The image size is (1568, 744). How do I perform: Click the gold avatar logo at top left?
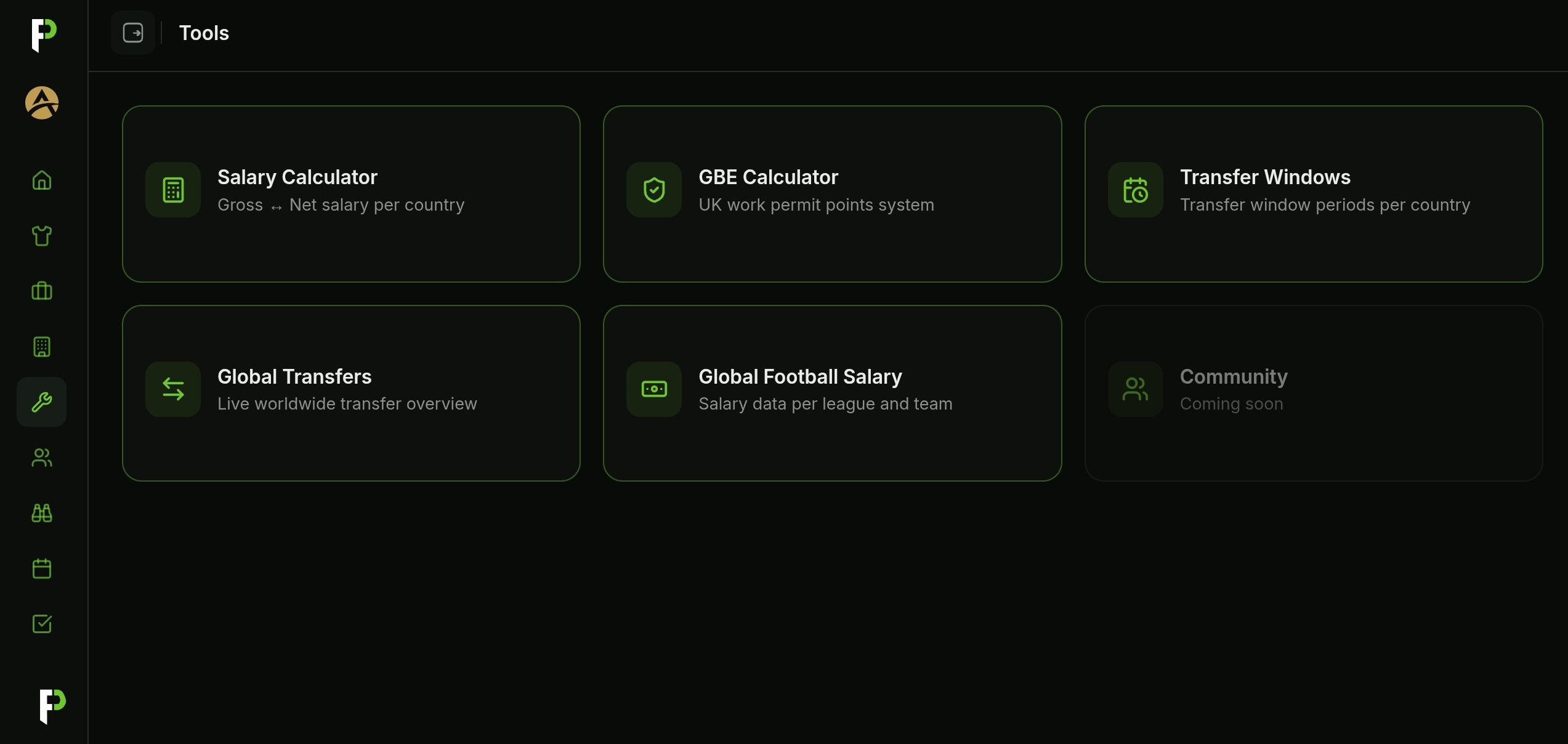41,103
